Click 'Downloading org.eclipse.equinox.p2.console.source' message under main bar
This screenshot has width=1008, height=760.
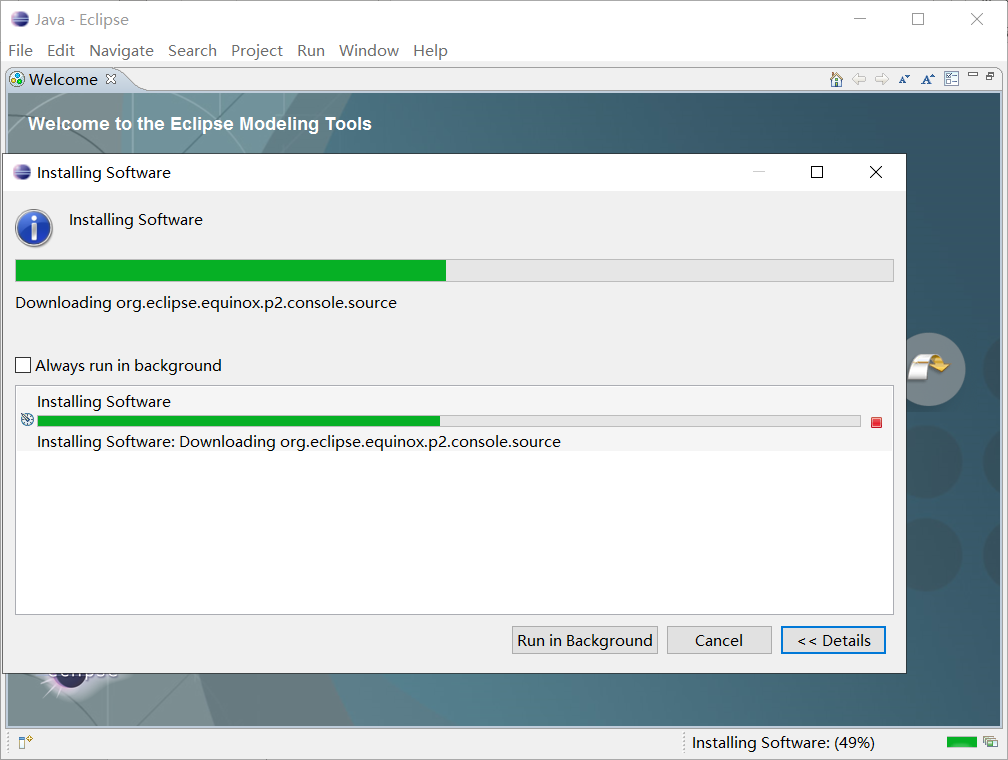(206, 303)
